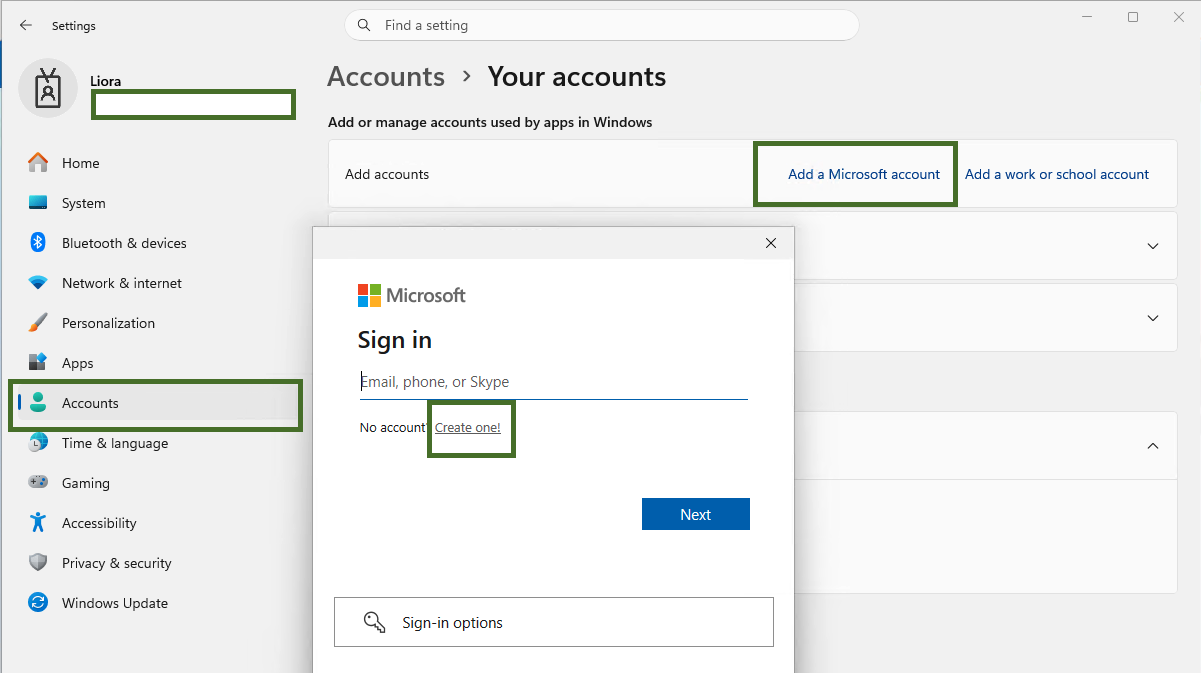Expand the second collapsed accounts section

point(1153,317)
